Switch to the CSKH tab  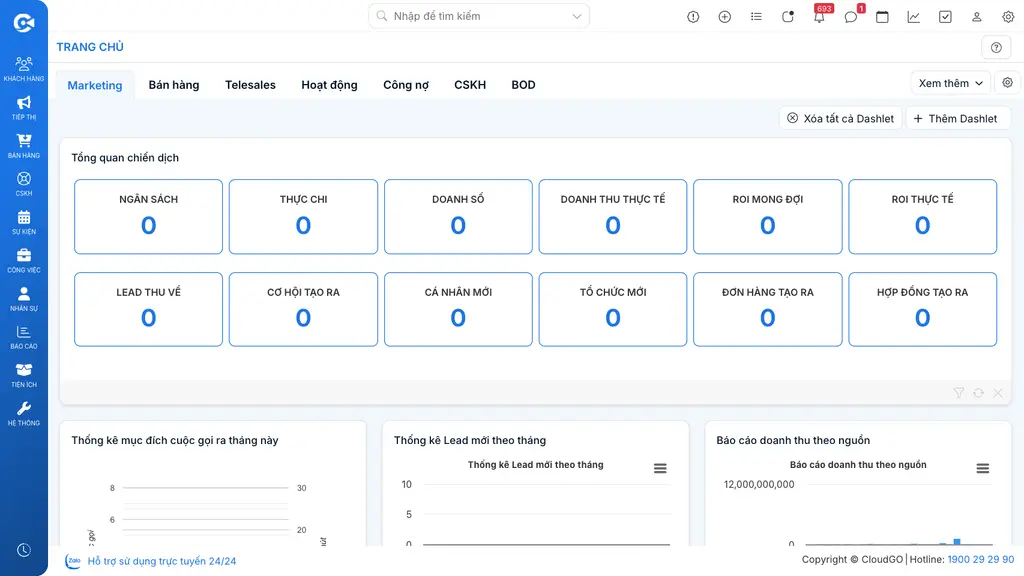[470, 85]
